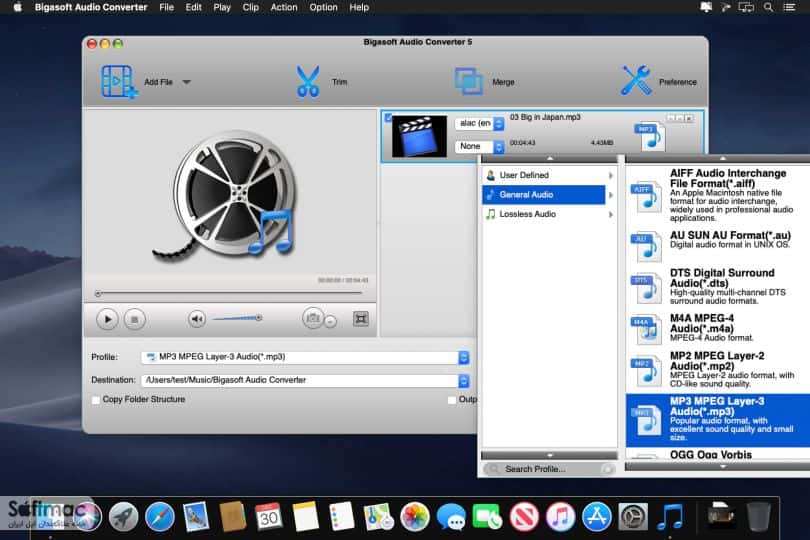Open the snapshot options small arrow button
The image size is (810, 540).
coord(331,321)
